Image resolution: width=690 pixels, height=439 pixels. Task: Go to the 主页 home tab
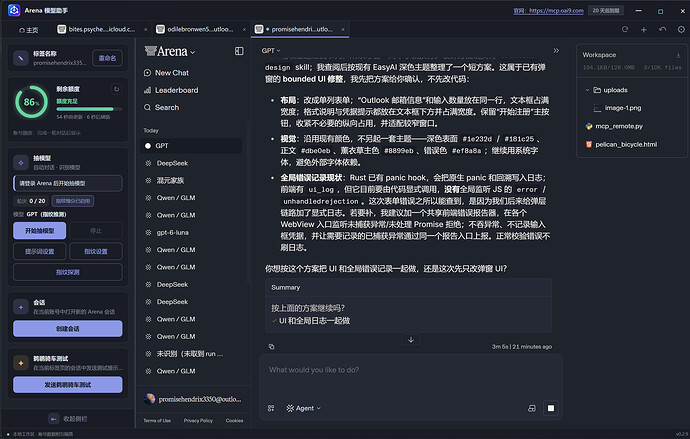(x=28, y=30)
